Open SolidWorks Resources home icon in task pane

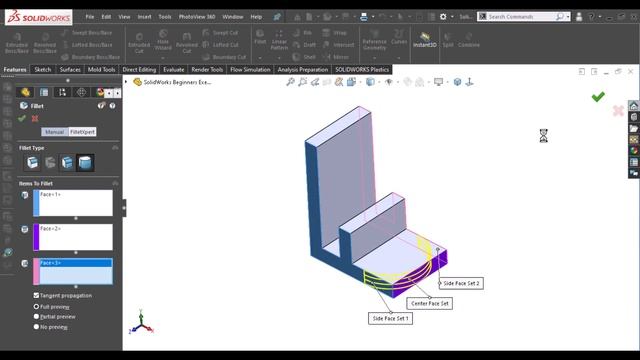(633, 106)
